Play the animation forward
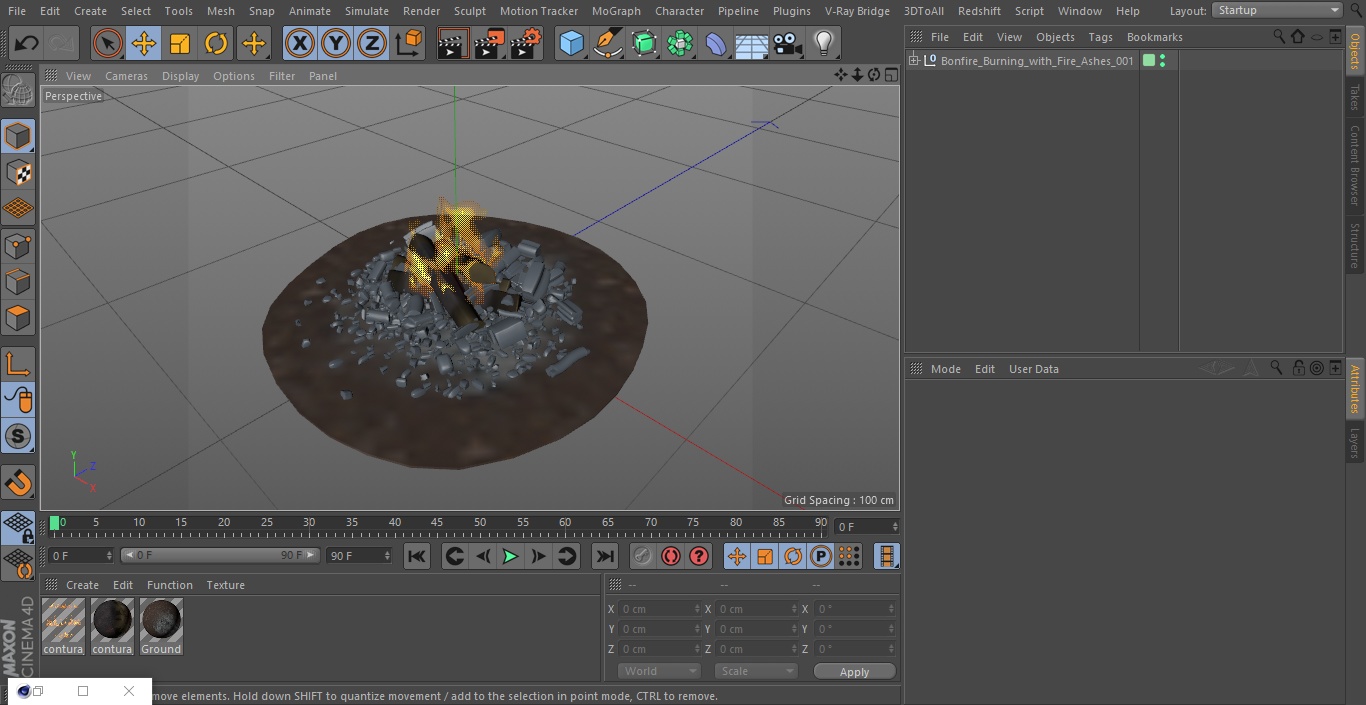Viewport: 1366px width, 705px height. (510, 556)
